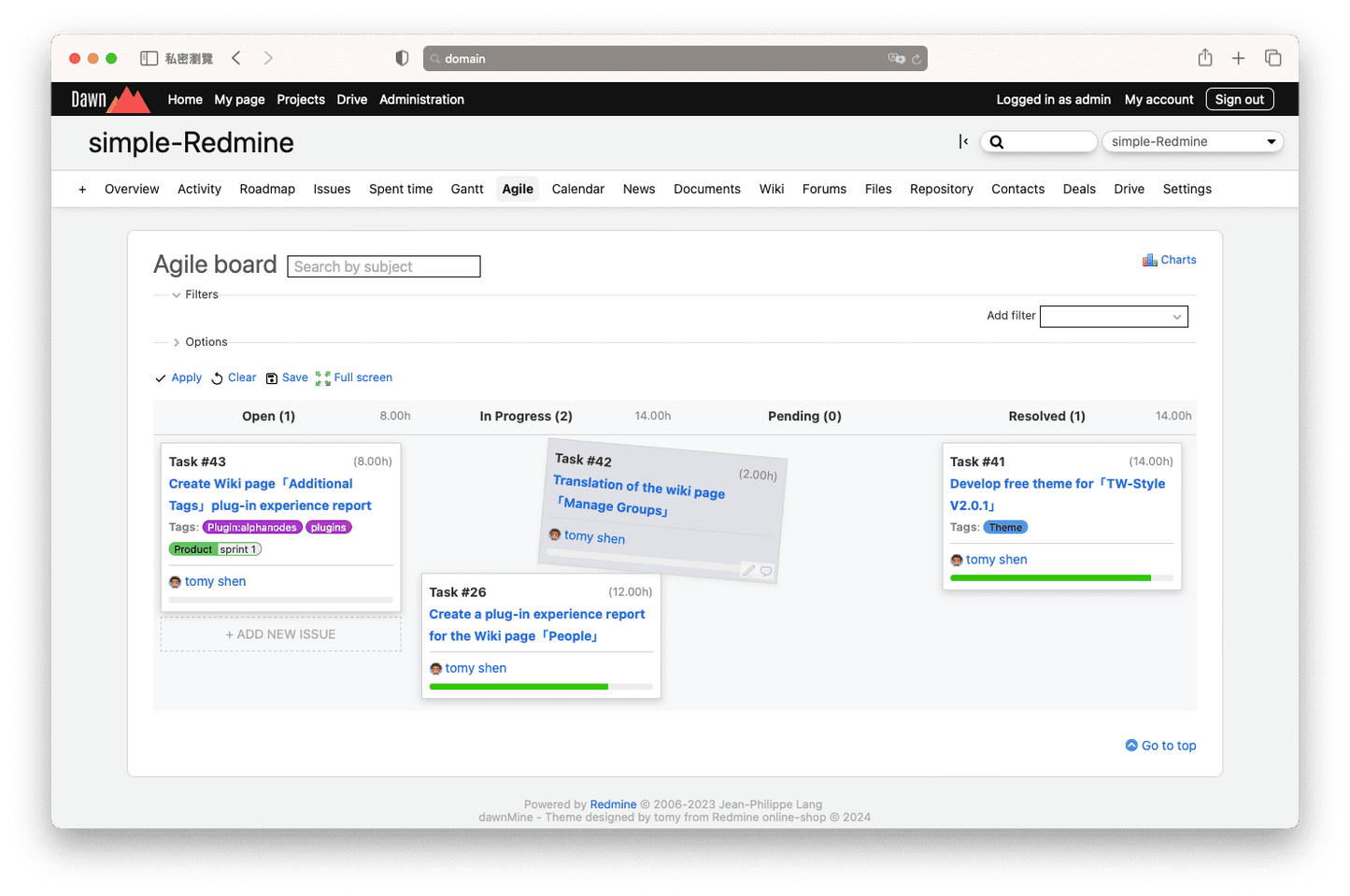Click ADD NEW ISSUE in the Open column
Screen dimensions: 1350x896
pos(279,633)
